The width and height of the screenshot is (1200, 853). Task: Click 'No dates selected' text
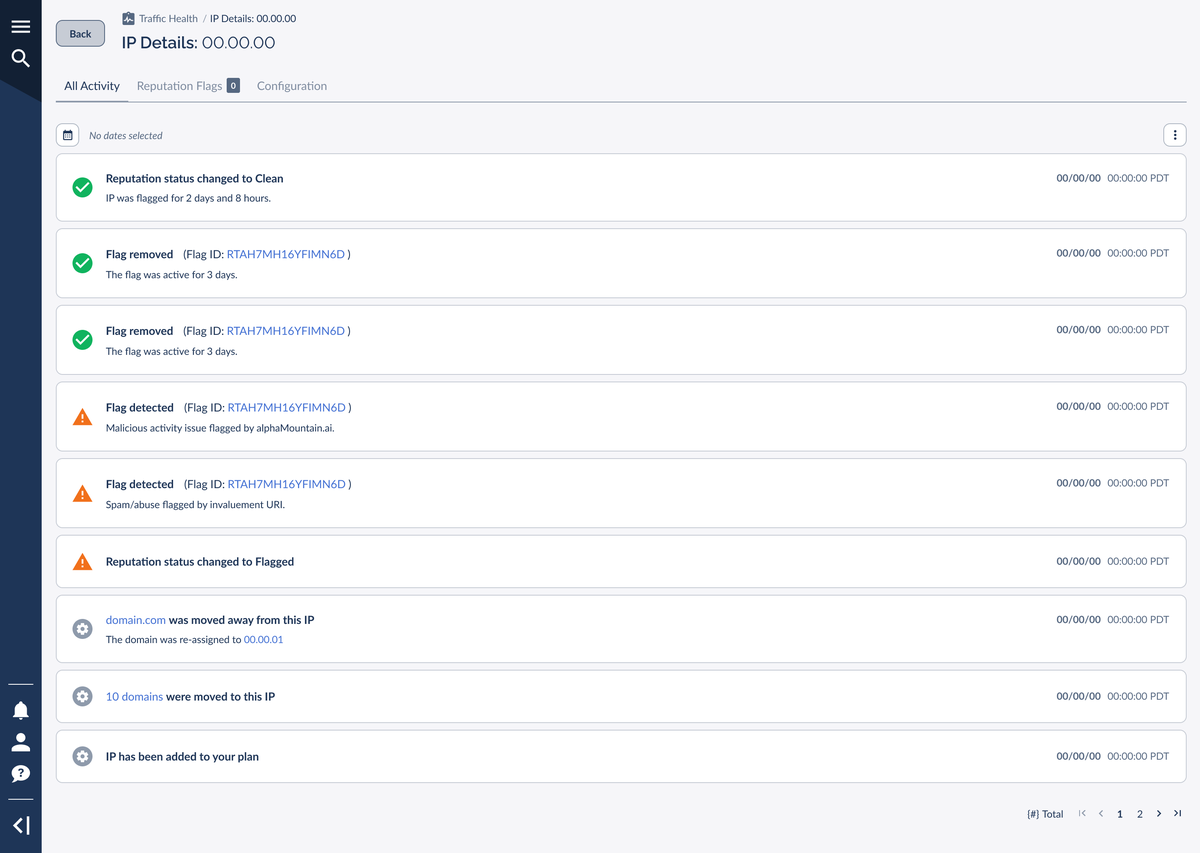(x=126, y=136)
